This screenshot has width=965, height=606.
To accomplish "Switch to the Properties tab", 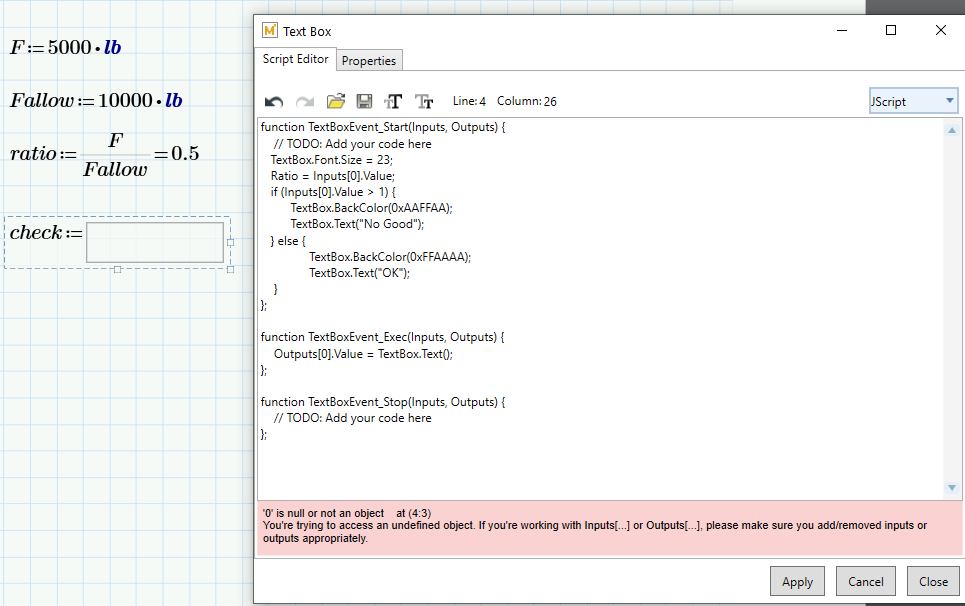I will [x=369, y=60].
